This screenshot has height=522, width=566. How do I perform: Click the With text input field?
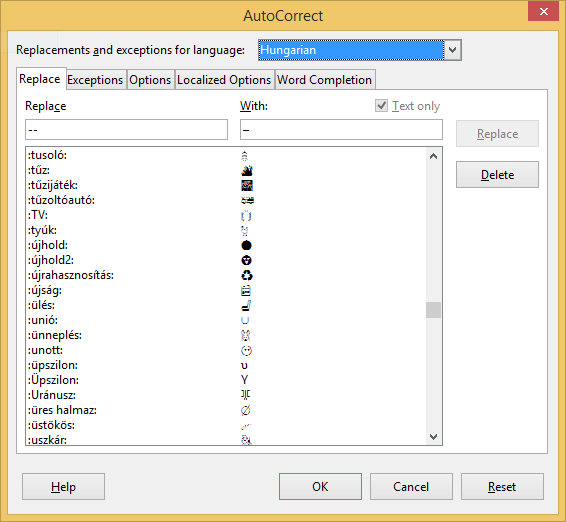click(341, 130)
